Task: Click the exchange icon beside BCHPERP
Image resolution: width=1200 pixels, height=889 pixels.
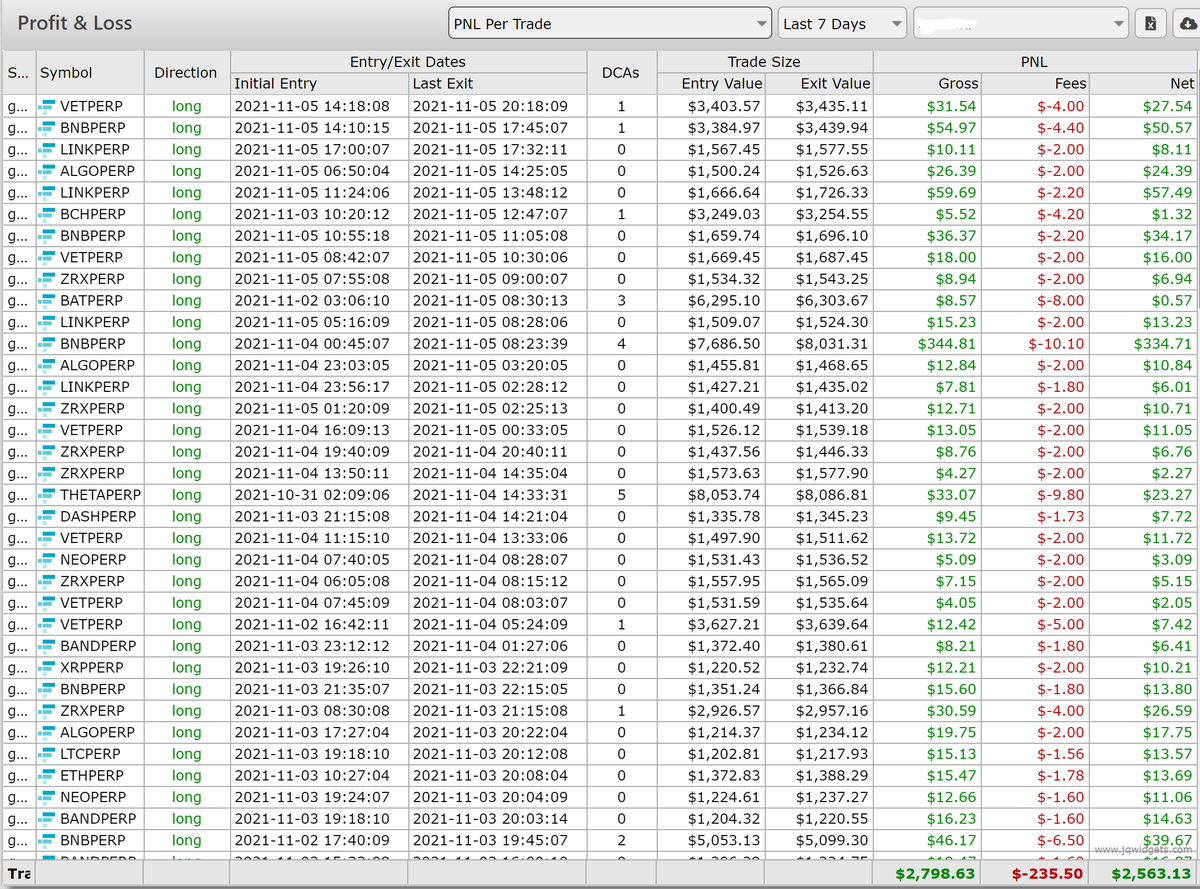Action: pyautogui.click(x=47, y=214)
